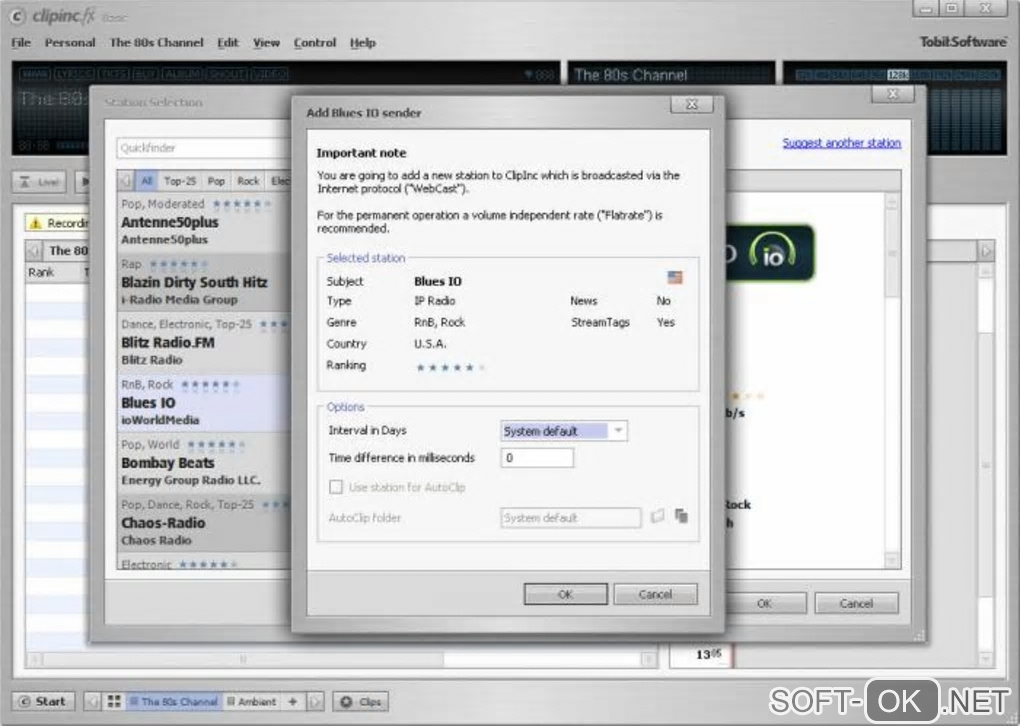Open the View menu
Screen dimensions: 1020x726
click(x=266, y=42)
